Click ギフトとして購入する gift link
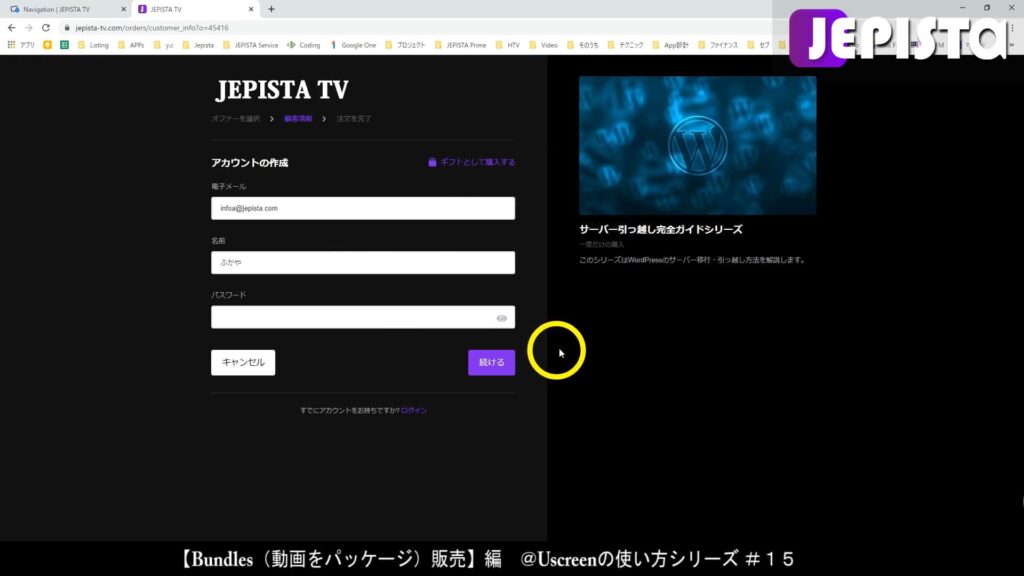The height and width of the screenshot is (576, 1024). point(472,162)
